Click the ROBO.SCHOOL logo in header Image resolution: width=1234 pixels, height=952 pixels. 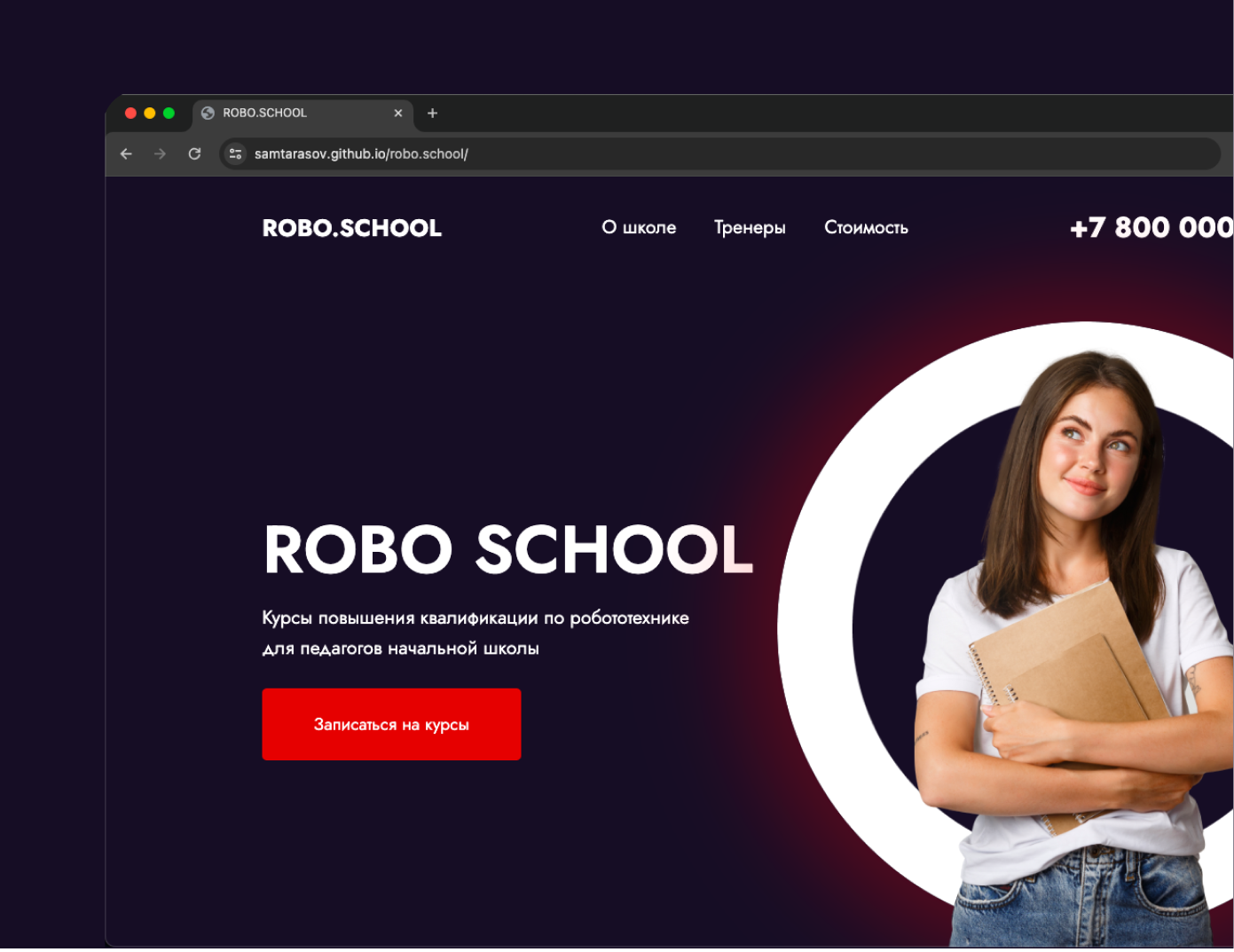352,228
